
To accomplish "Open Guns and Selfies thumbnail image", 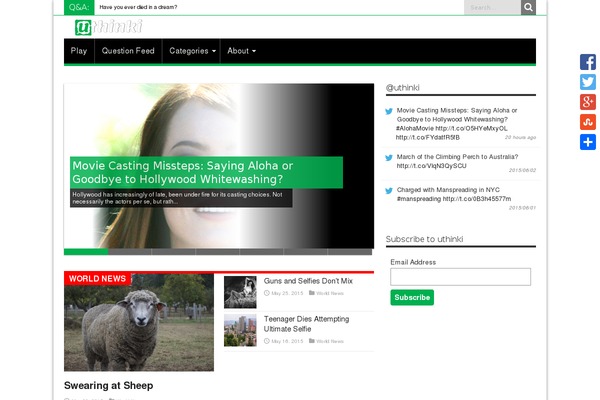I will point(240,292).
